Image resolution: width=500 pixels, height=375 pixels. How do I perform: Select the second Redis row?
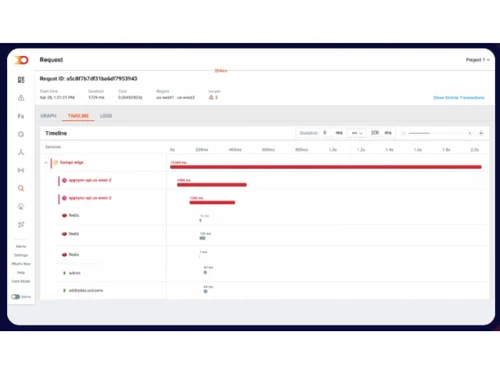pos(74,234)
